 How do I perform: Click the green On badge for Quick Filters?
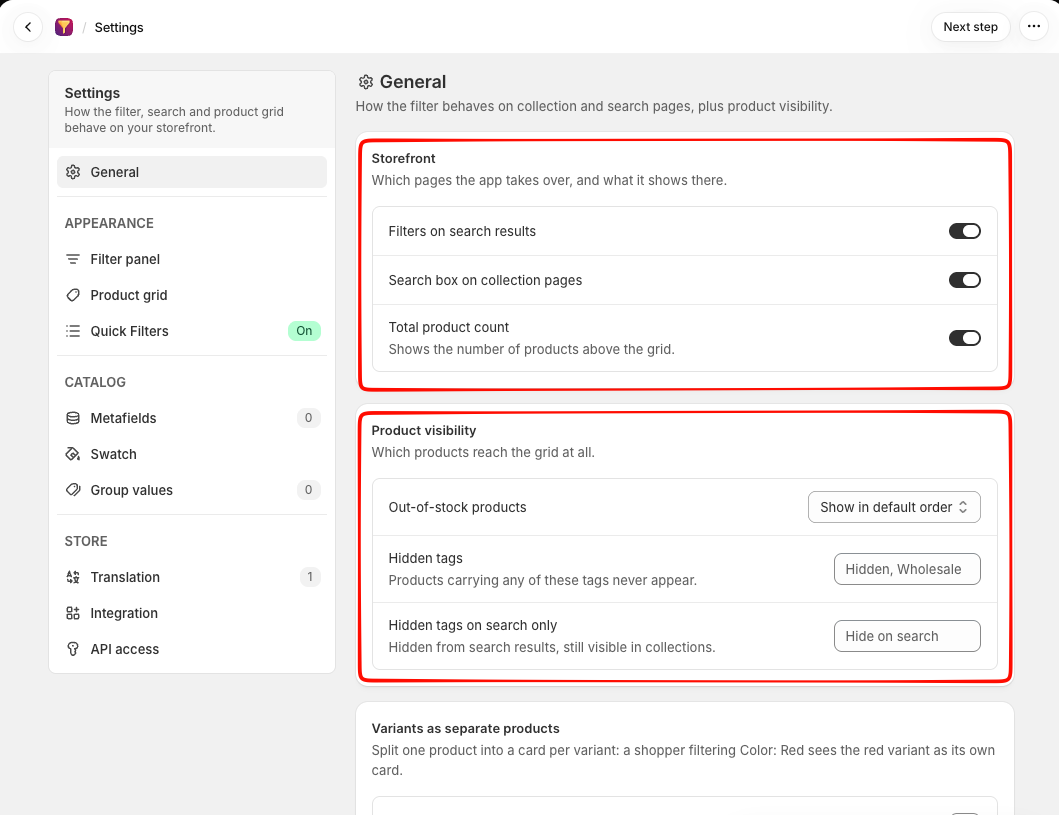coord(304,331)
